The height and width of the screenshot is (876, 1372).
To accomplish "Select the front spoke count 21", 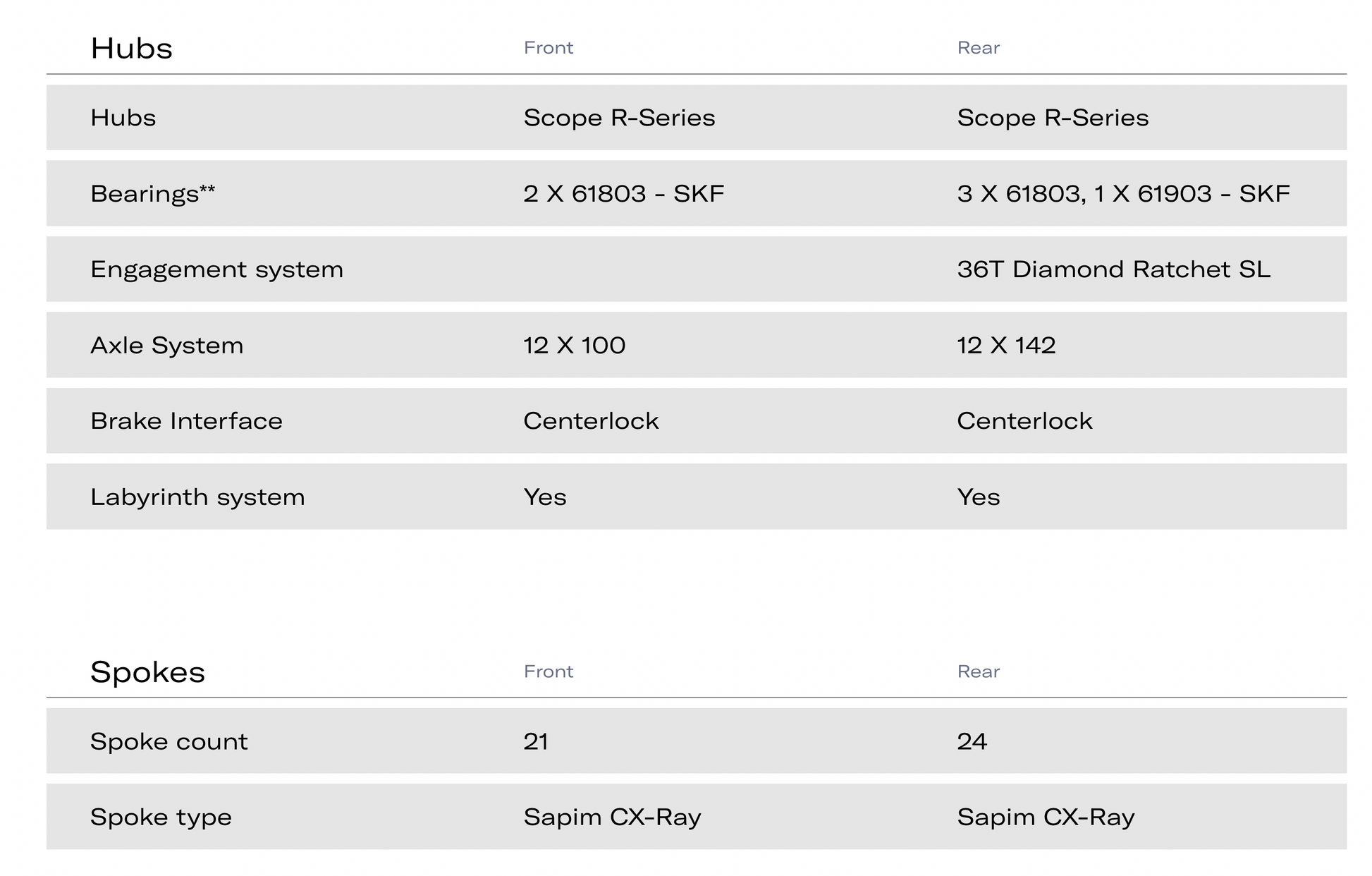I will 536,741.
